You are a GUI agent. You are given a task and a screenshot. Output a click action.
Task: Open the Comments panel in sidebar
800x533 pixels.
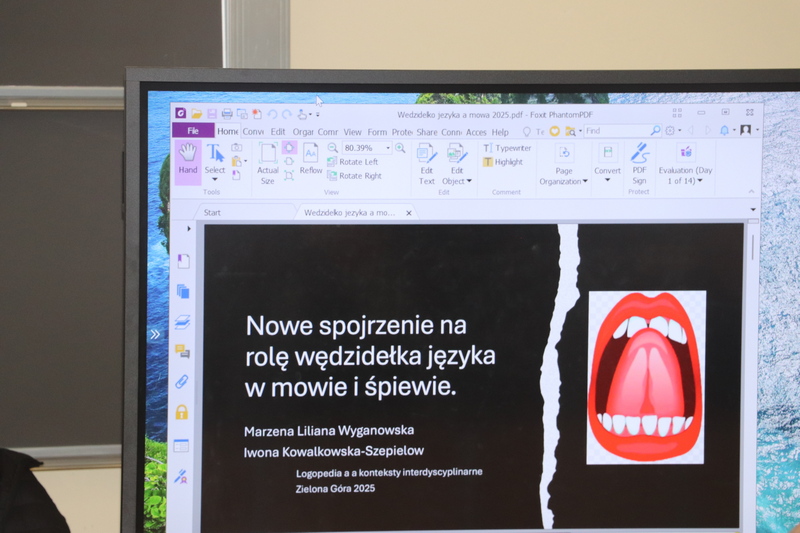182,351
